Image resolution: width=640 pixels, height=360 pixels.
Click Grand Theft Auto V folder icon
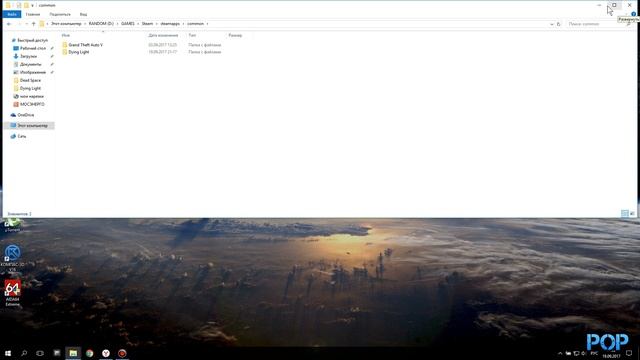64,45
